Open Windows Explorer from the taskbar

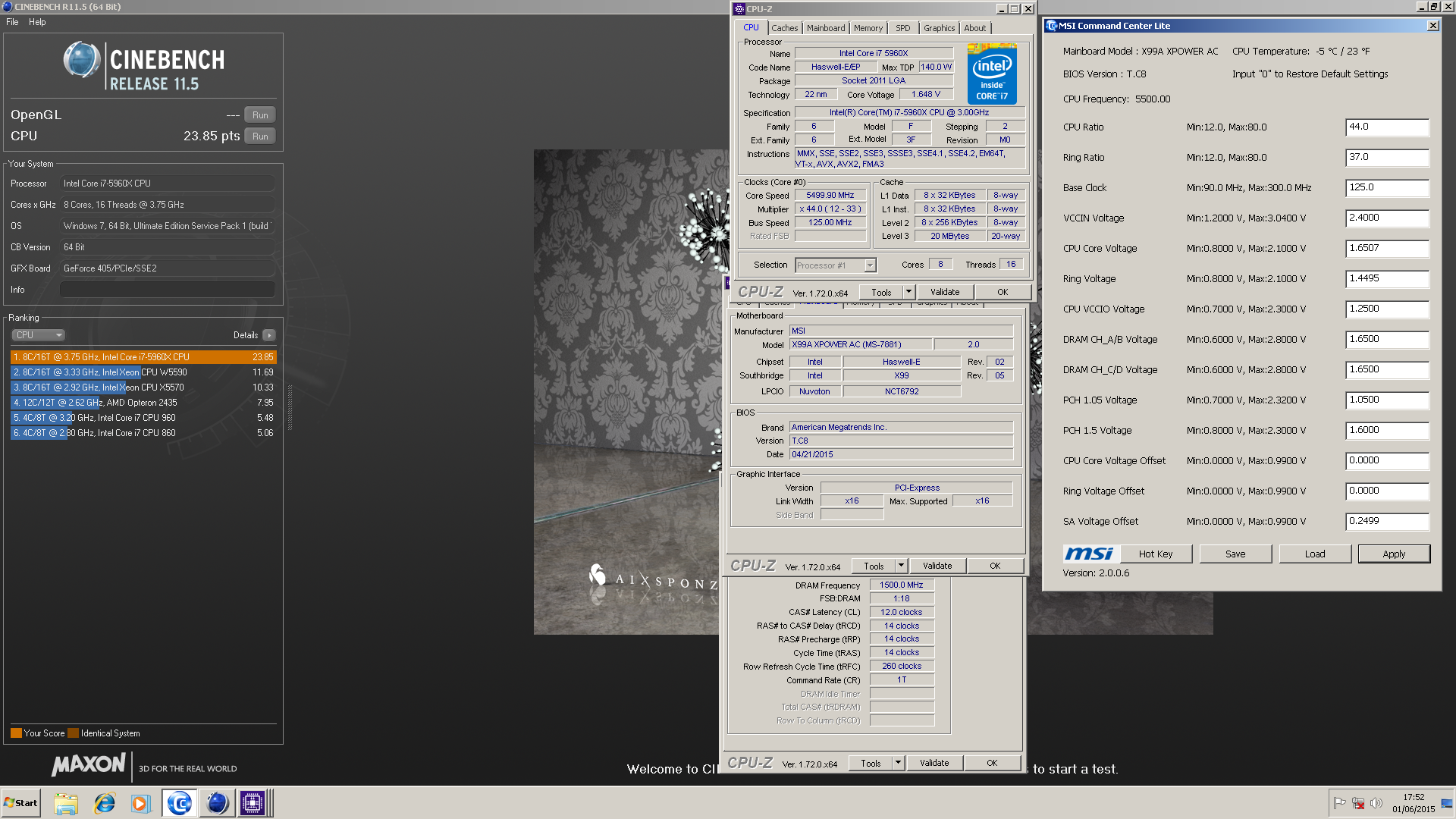(x=66, y=803)
